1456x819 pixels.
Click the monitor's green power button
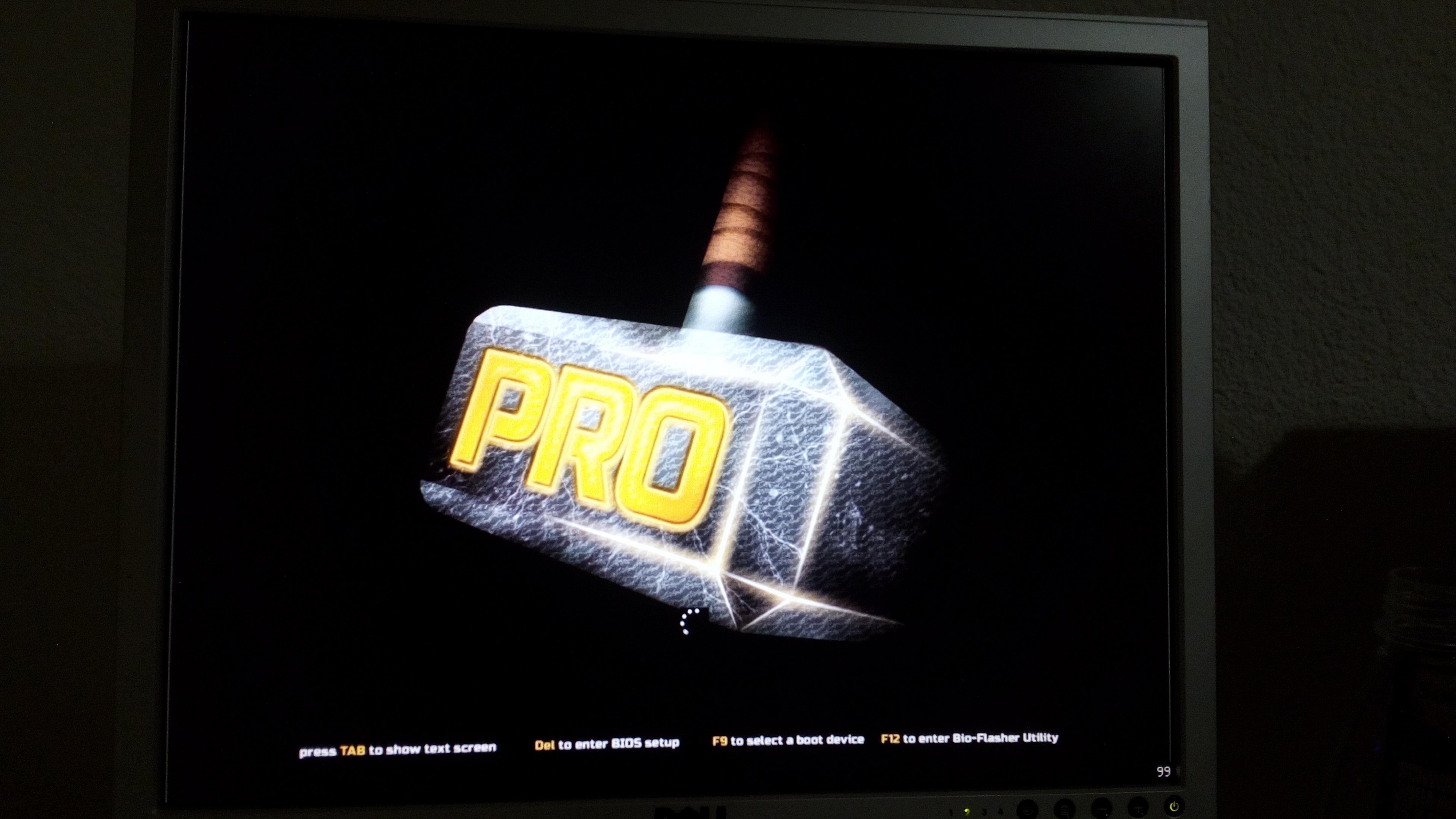click(1175, 806)
